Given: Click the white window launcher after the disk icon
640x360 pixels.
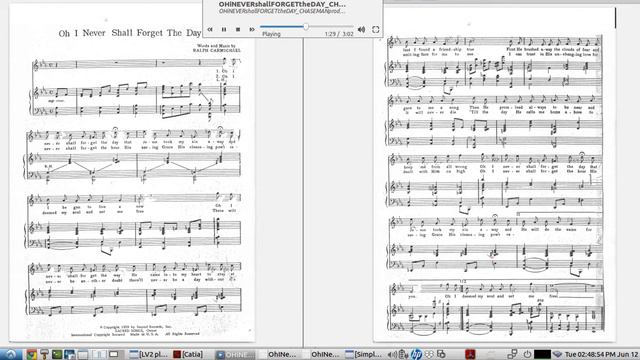Looking at the screenshot, I should [82, 355].
